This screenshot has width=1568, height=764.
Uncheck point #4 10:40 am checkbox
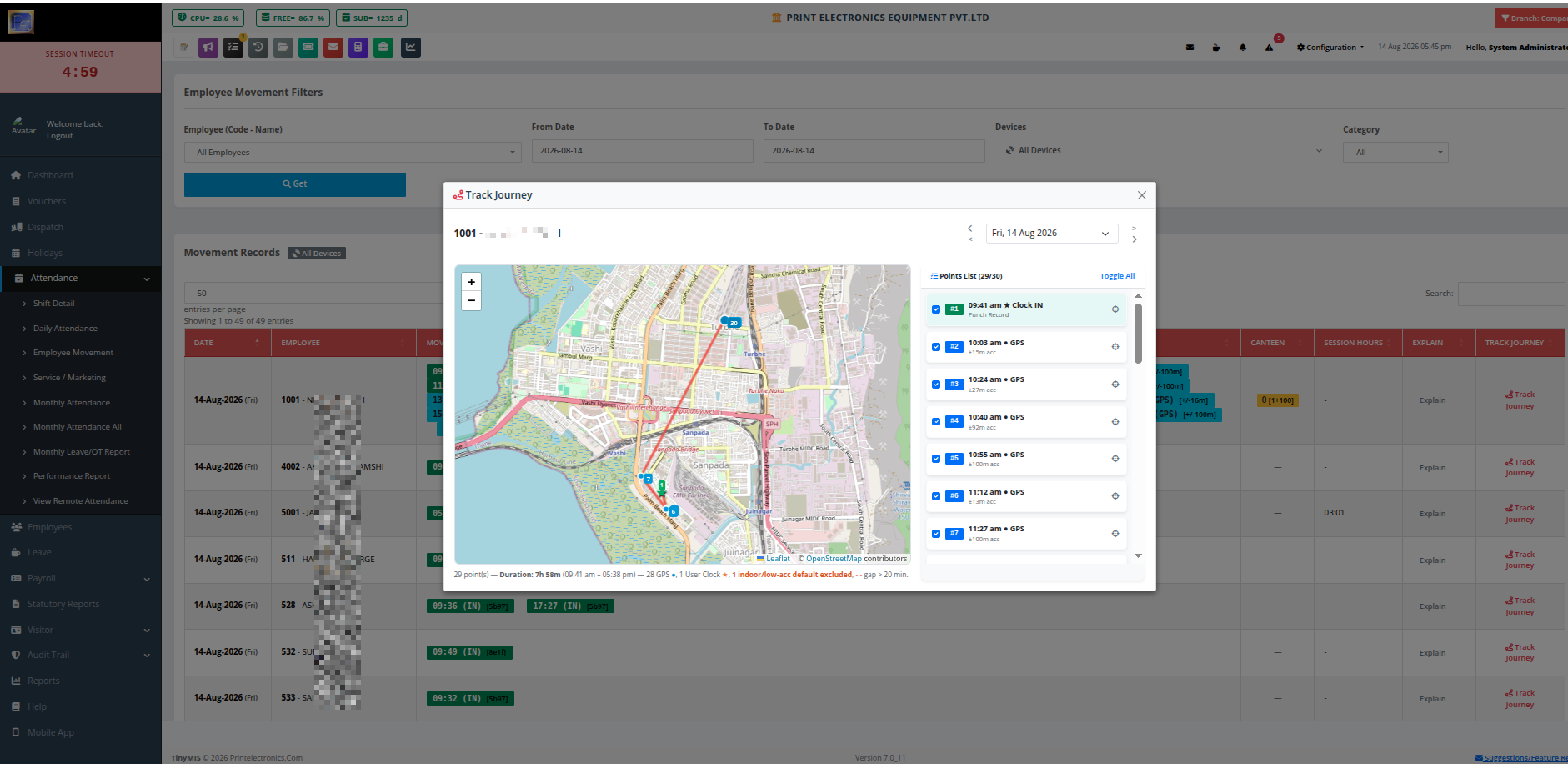pyautogui.click(x=936, y=422)
